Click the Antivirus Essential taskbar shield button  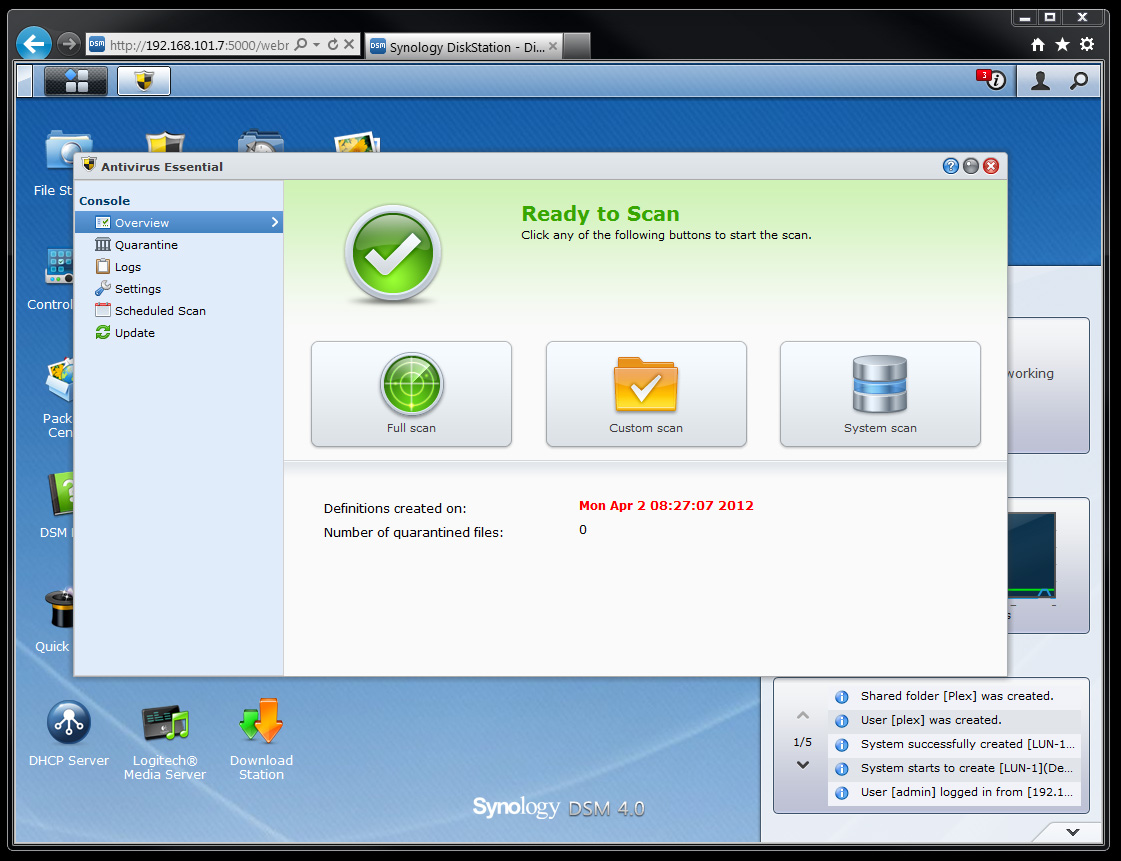point(144,81)
